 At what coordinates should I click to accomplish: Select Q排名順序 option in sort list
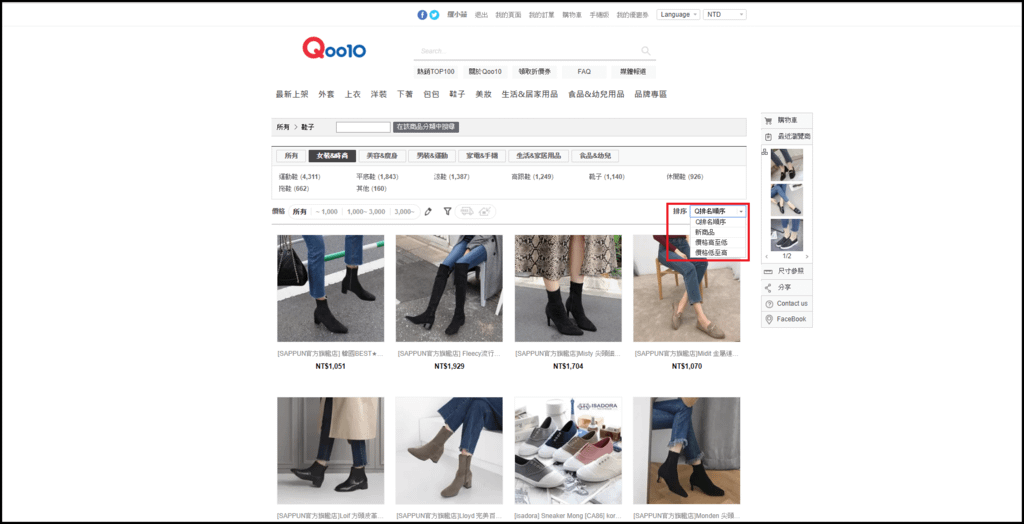coord(718,222)
